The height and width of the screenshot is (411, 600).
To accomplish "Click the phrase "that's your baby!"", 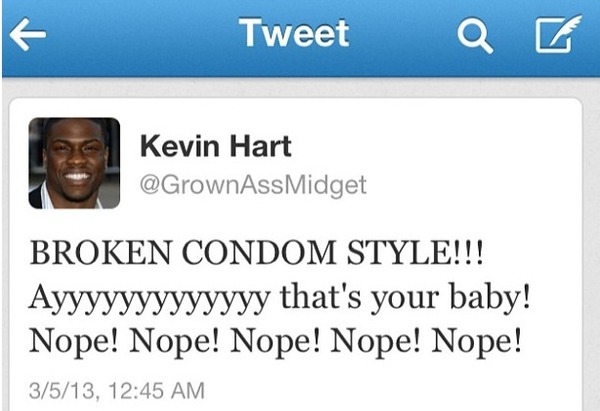I will pyautogui.click(x=406, y=297).
